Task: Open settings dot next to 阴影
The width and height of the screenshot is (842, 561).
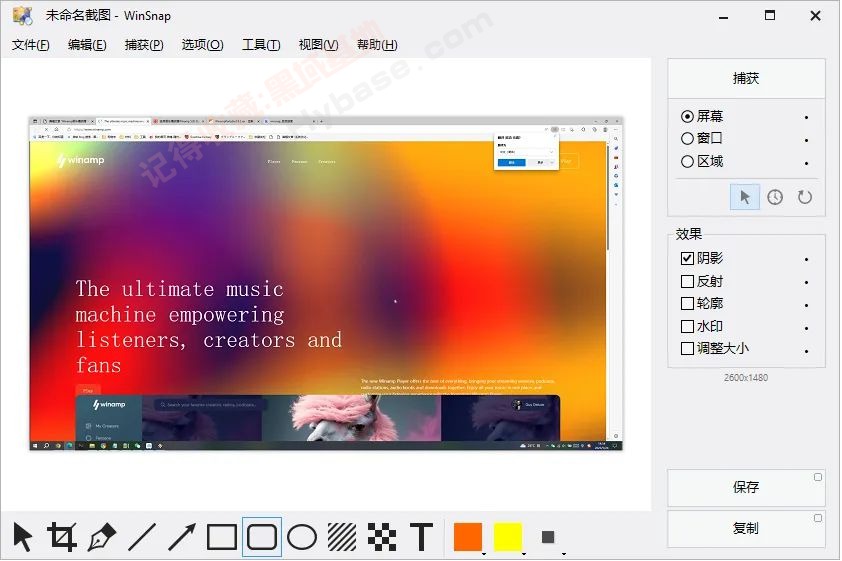Action: tap(807, 259)
